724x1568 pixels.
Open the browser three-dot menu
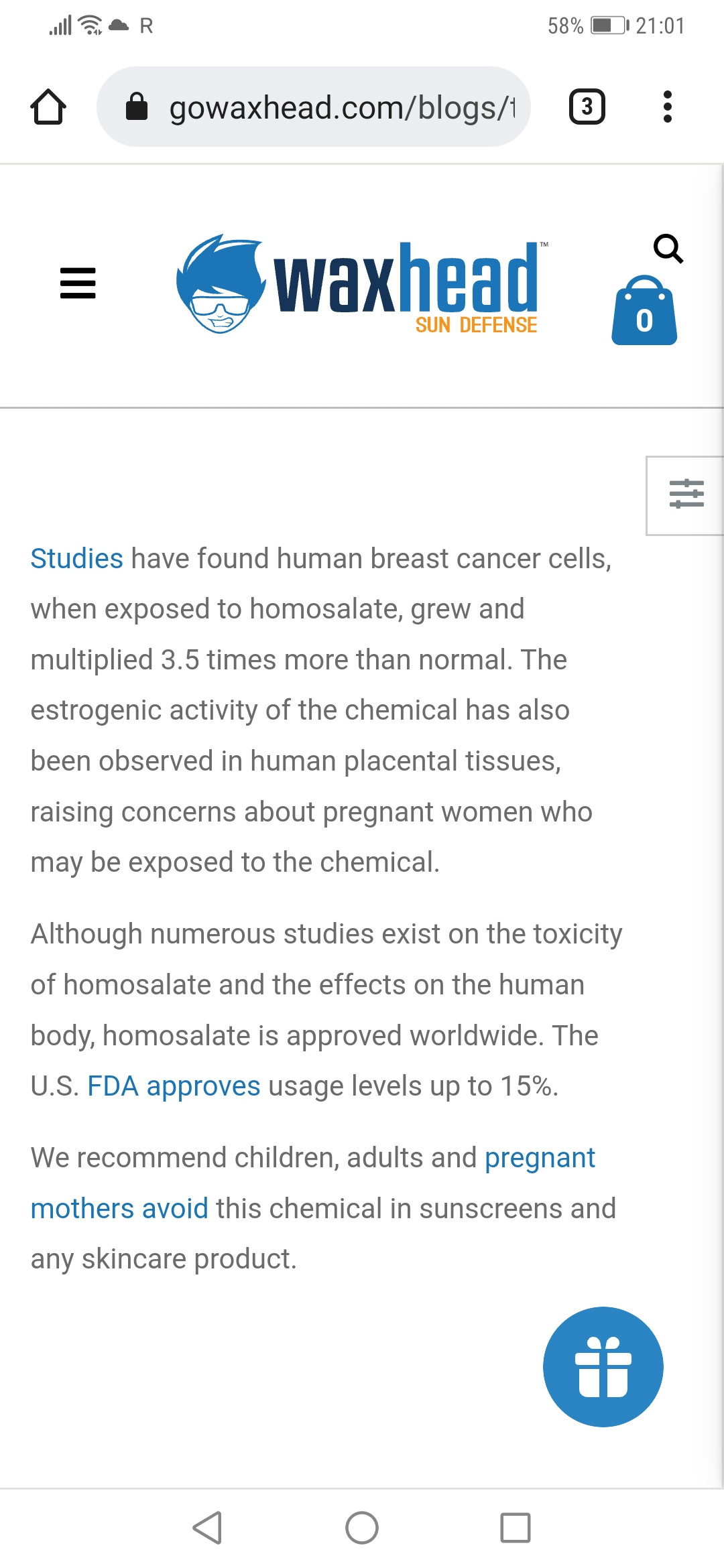click(x=666, y=107)
